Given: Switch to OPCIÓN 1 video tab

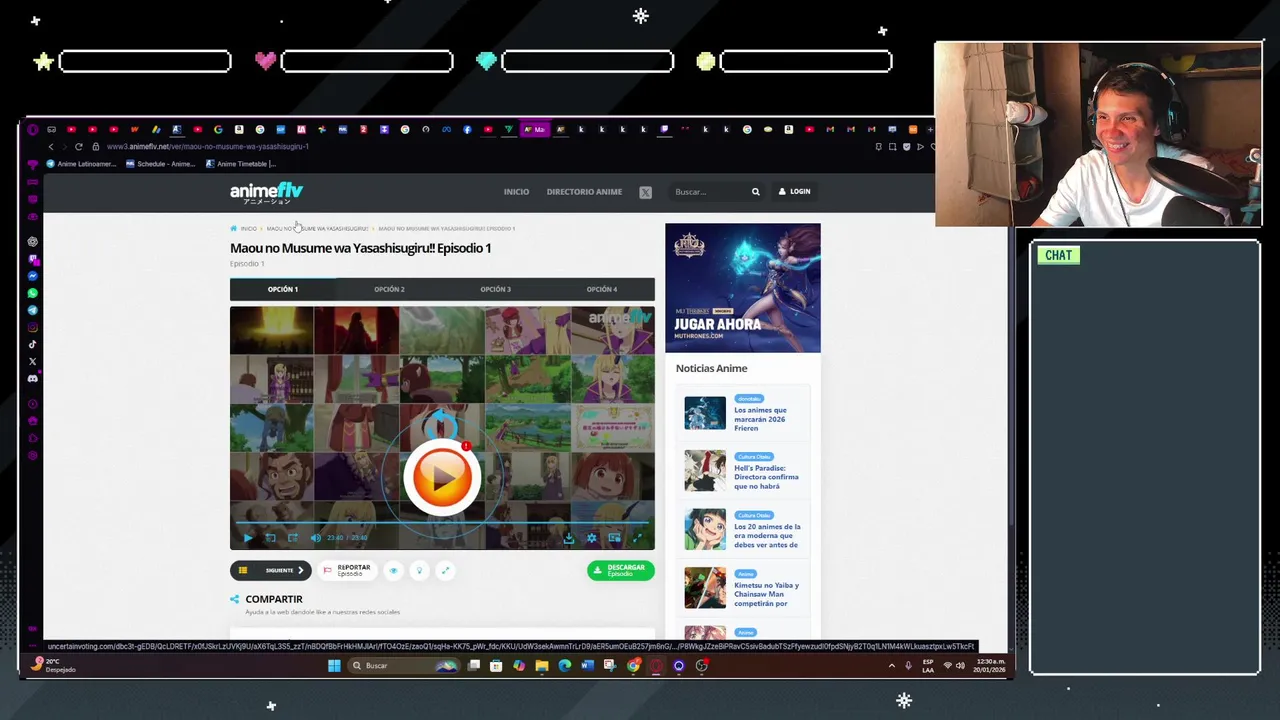Looking at the screenshot, I should coord(283,289).
